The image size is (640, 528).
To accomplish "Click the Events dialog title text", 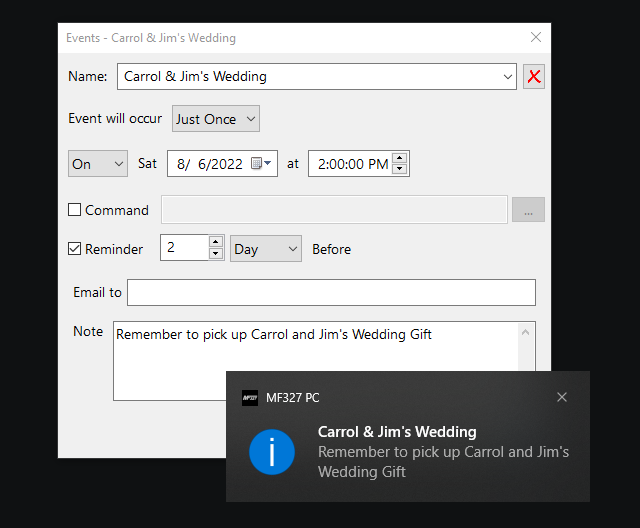I will (151, 38).
